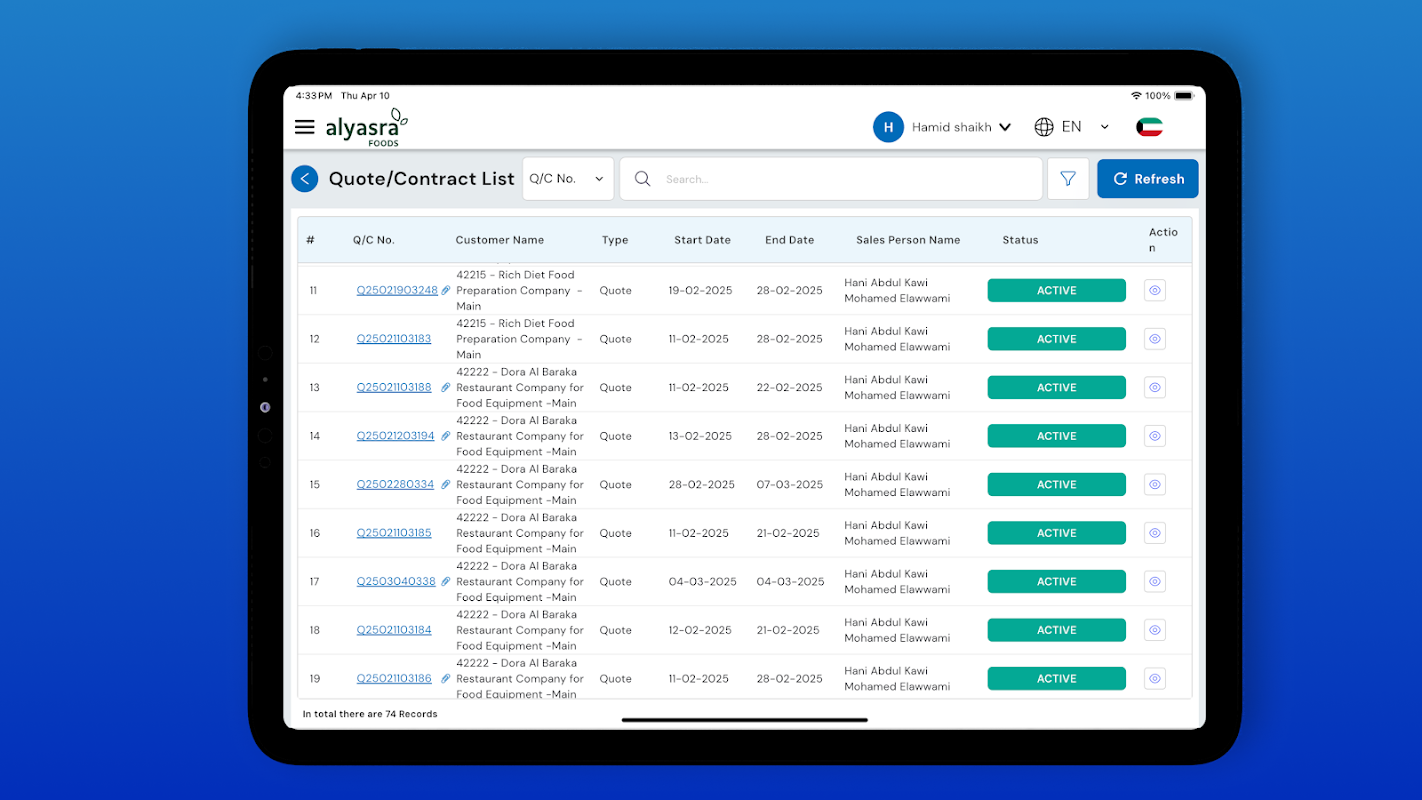Click the Quote/Contract List page title

point(421,179)
